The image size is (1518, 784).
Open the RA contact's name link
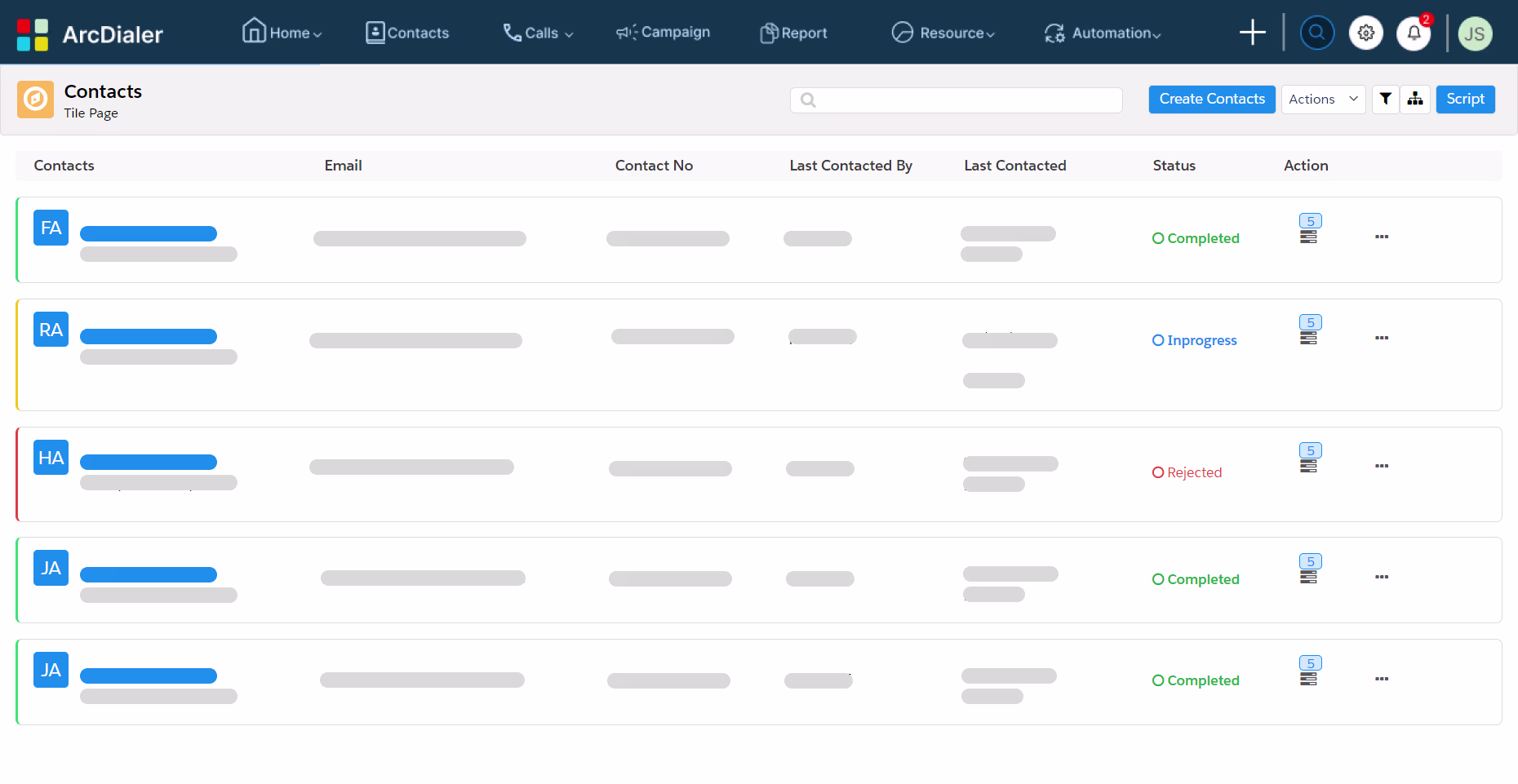coord(149,336)
